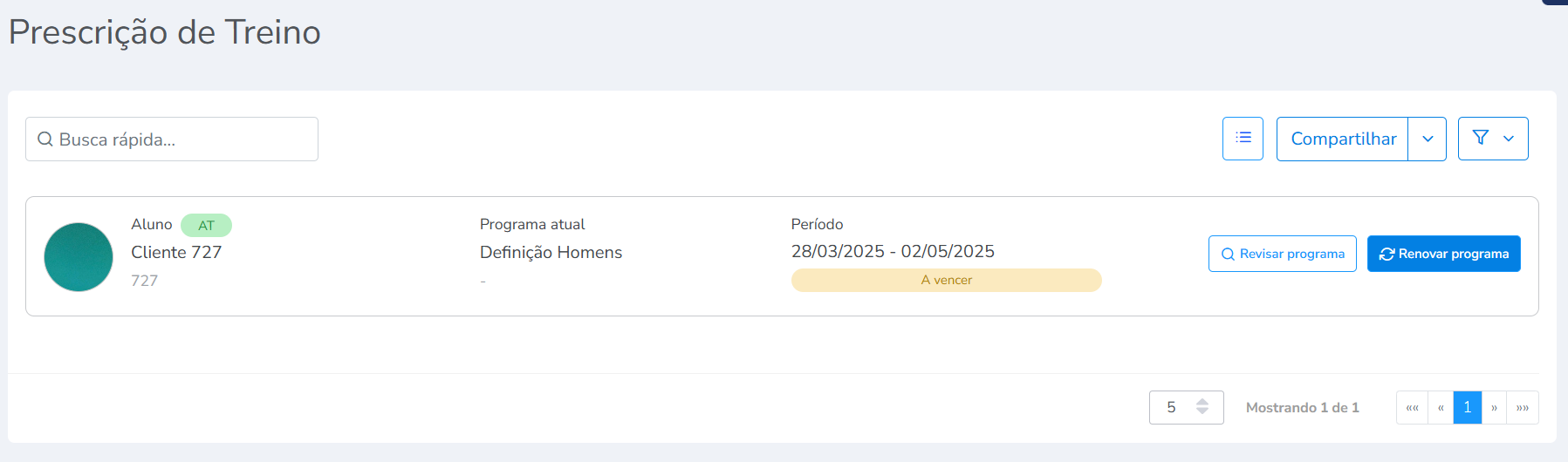The image size is (1568, 462).
Task: Expand the chevron beside the filter funnel
Action: tap(1509, 139)
